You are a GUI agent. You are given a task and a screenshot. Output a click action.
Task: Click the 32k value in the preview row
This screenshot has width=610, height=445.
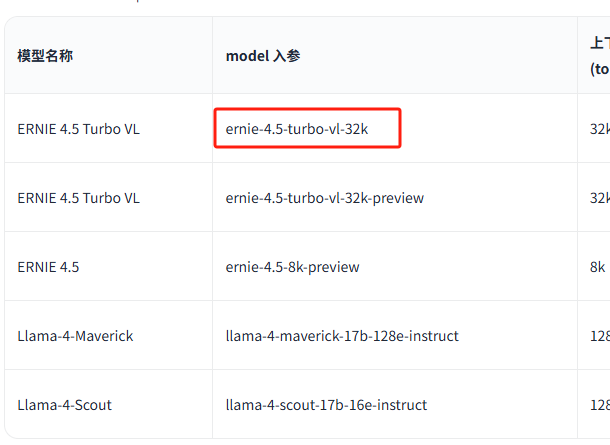599,198
